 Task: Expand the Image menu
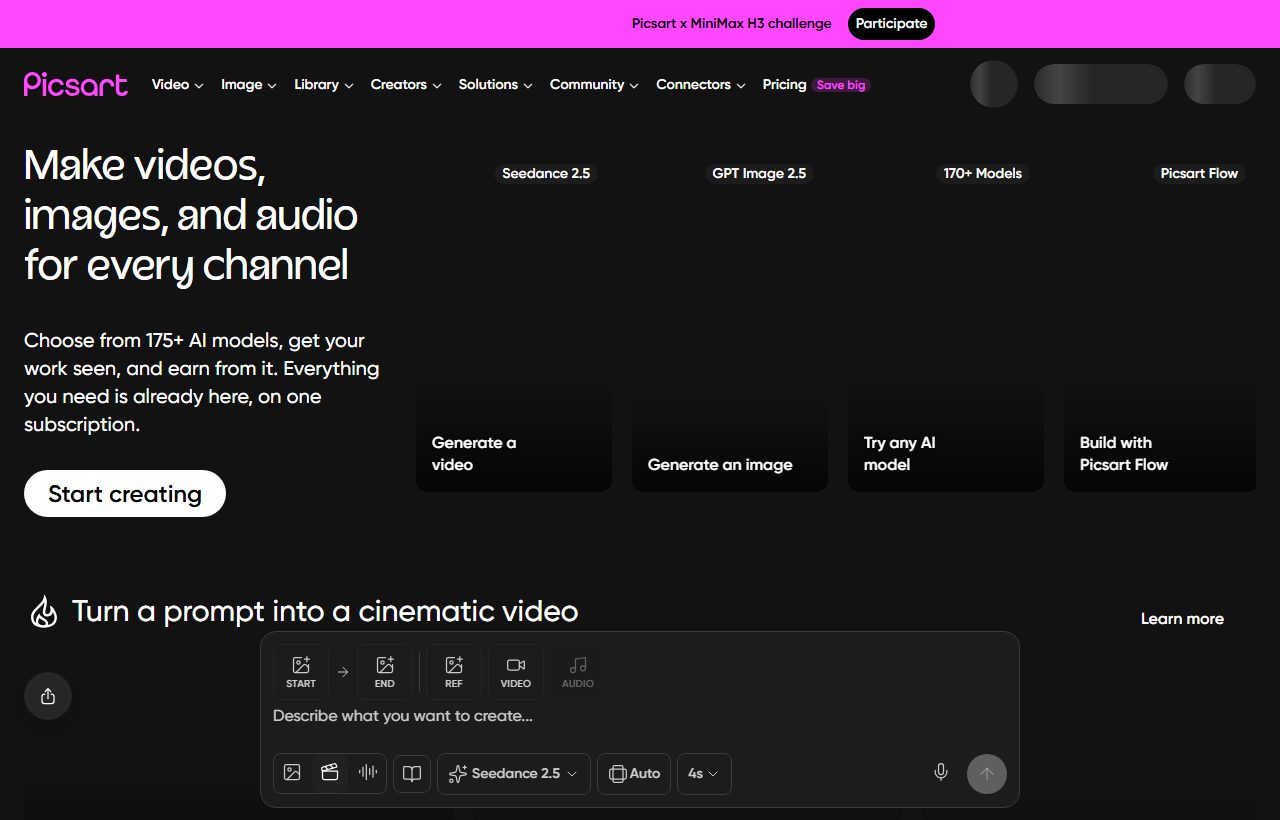click(x=249, y=85)
